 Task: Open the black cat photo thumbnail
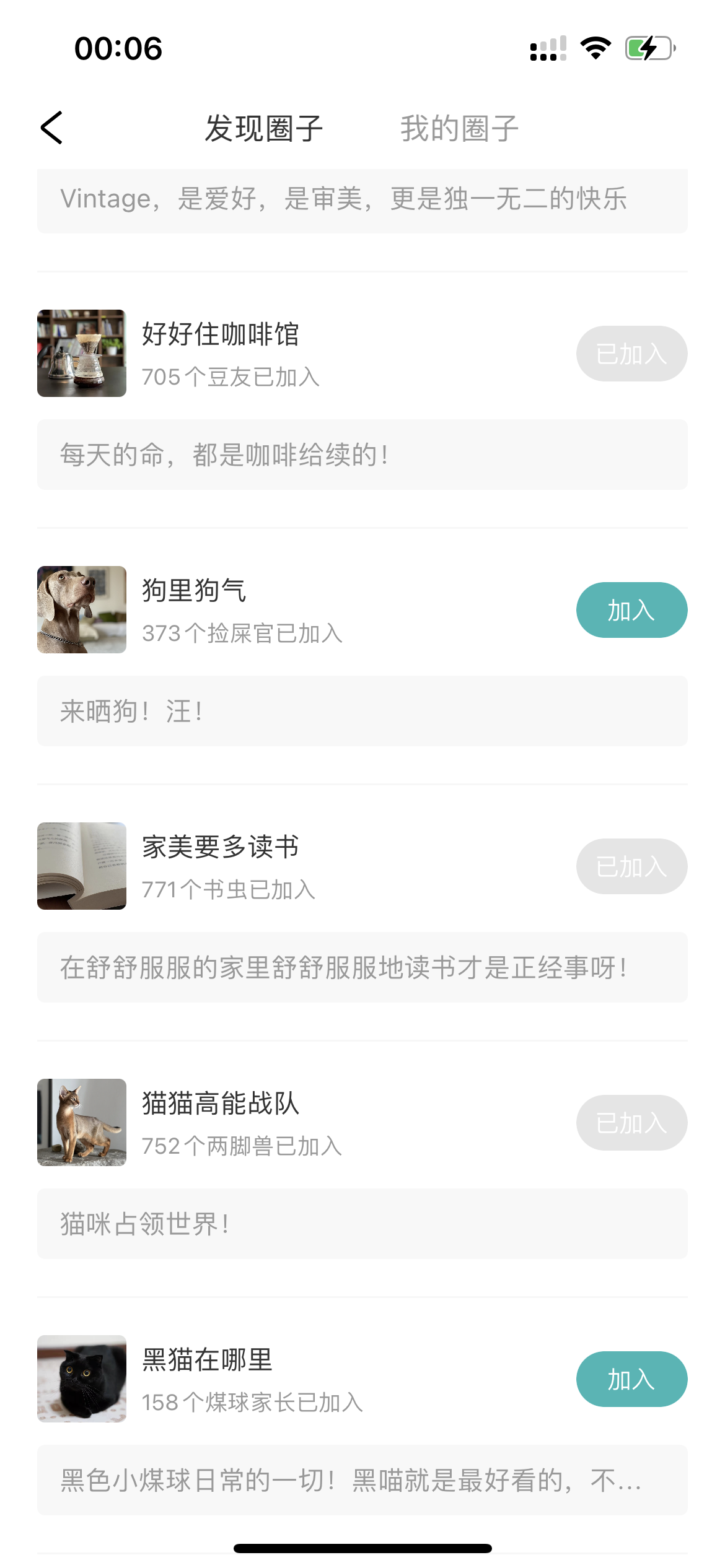(x=82, y=1379)
